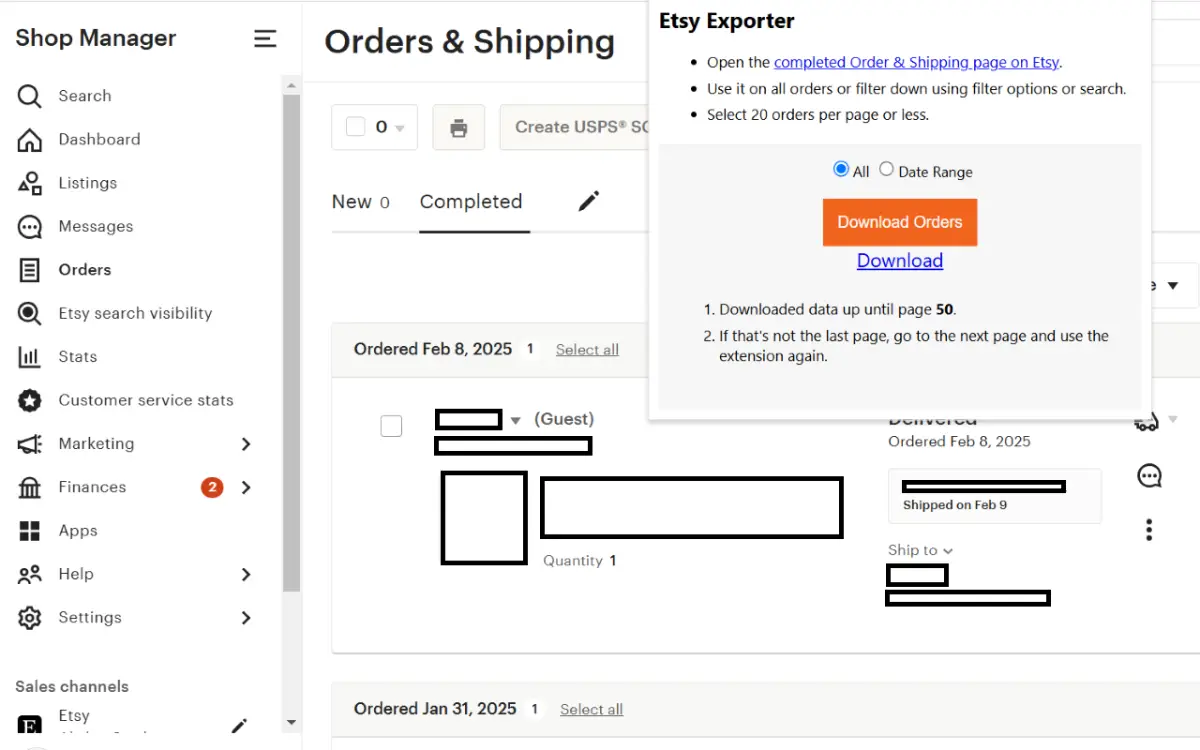
Task: Open the completed Order & Shipping page link
Action: (x=916, y=62)
